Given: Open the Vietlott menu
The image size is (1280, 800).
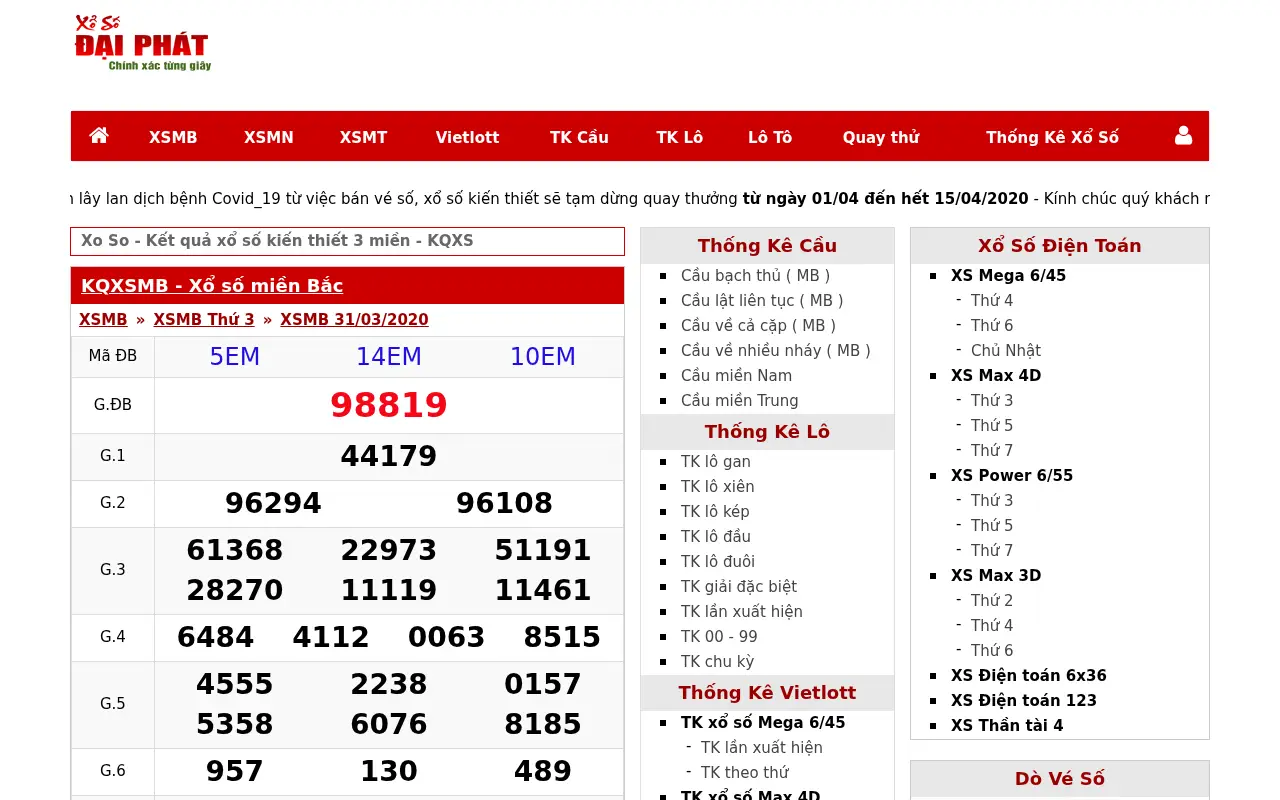Looking at the screenshot, I should [467, 137].
